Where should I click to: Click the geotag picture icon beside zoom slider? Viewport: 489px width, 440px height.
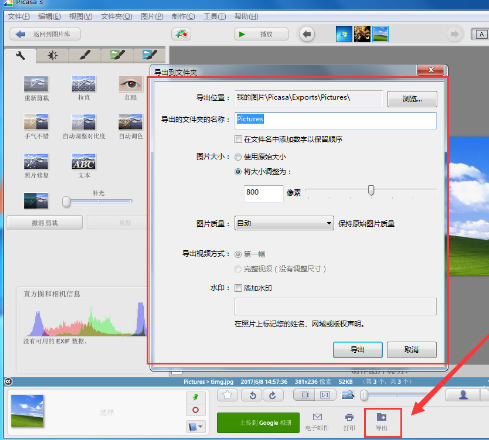point(348,395)
